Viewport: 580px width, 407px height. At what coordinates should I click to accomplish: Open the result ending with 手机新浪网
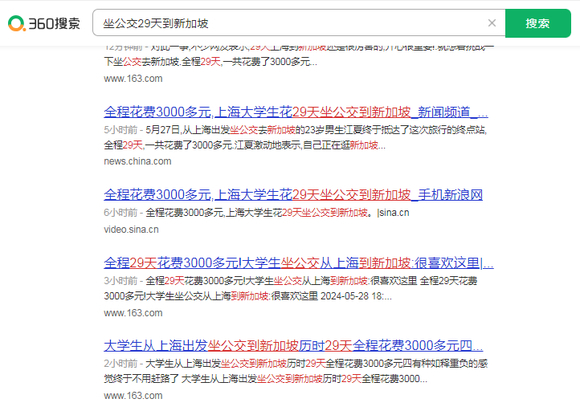pyautogui.click(x=293, y=195)
